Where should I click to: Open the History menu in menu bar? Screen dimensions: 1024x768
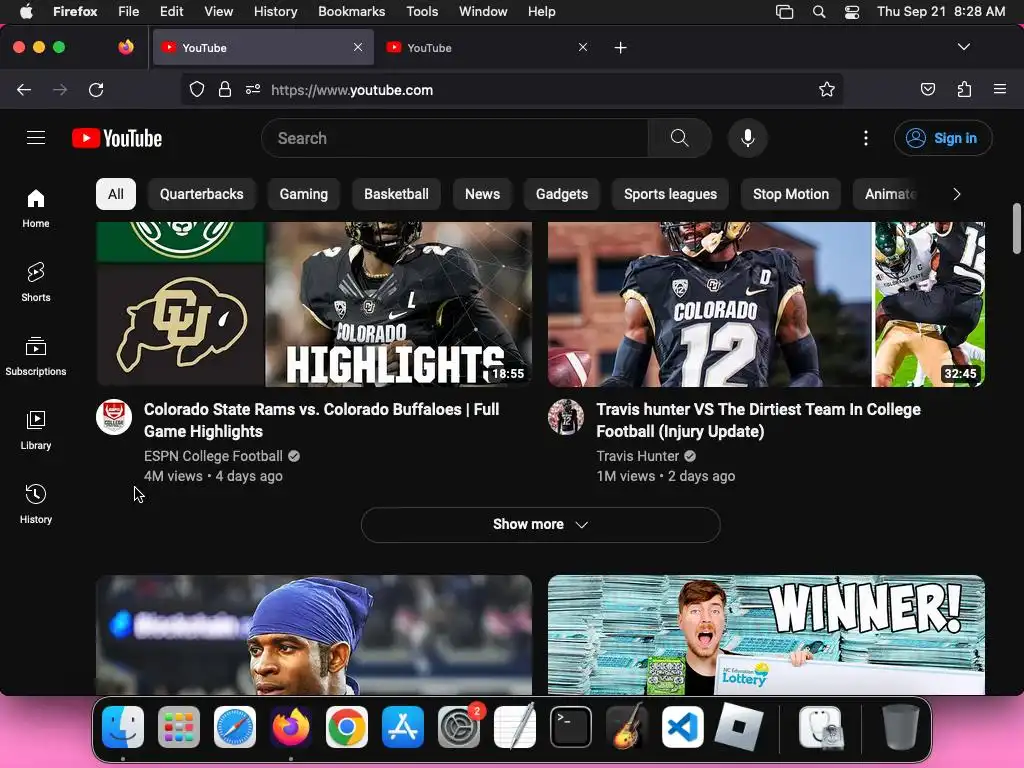tap(275, 12)
